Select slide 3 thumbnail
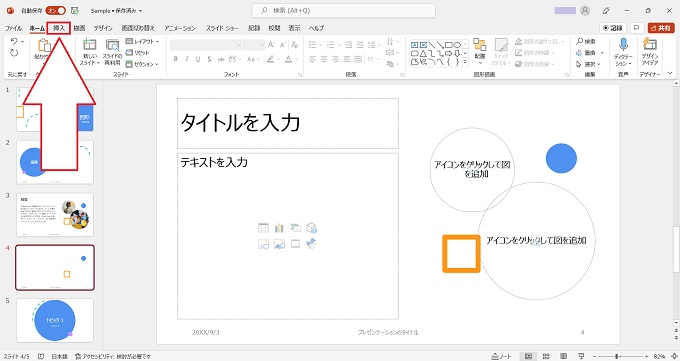Screen dimensions: 680x361 coord(55,215)
